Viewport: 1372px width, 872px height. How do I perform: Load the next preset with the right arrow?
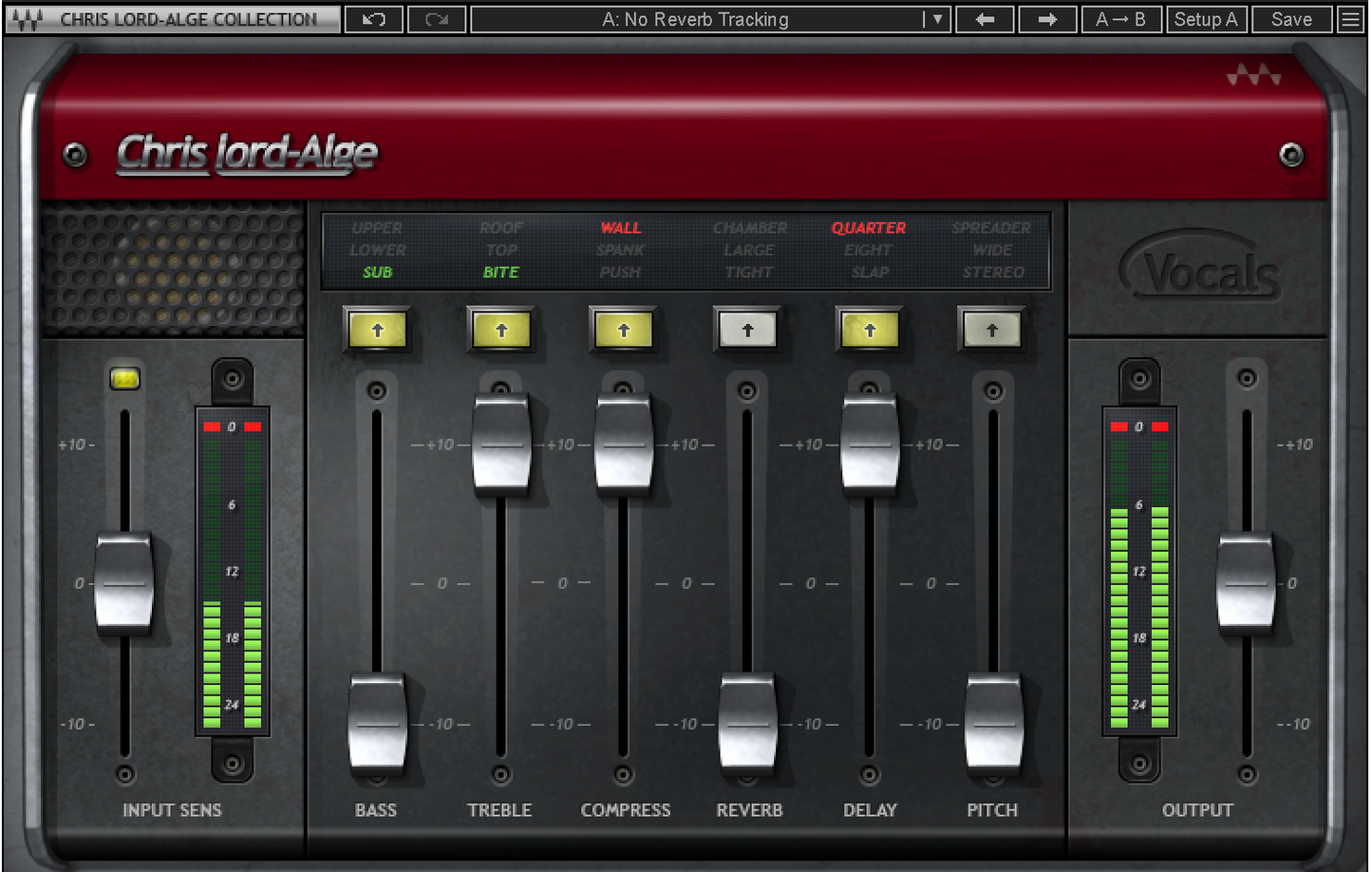(x=1047, y=19)
